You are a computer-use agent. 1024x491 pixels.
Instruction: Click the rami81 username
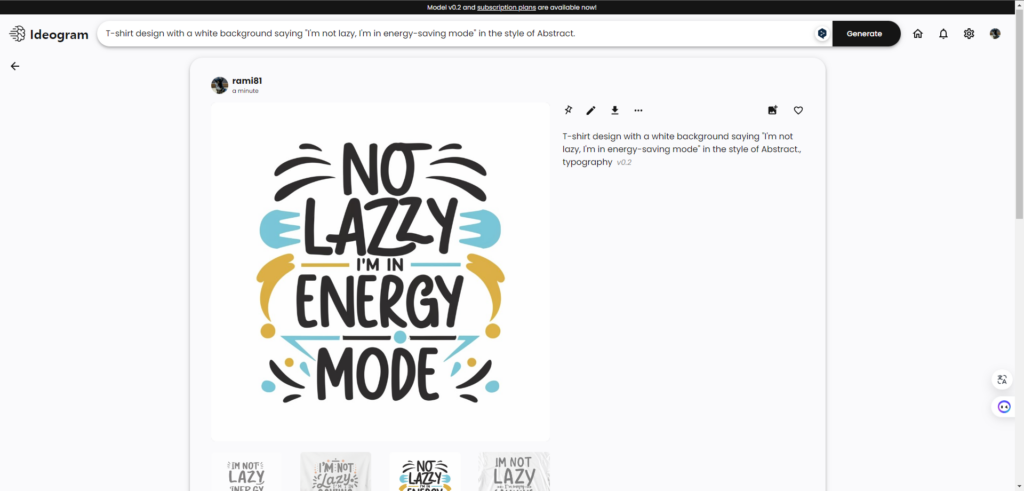pos(247,81)
